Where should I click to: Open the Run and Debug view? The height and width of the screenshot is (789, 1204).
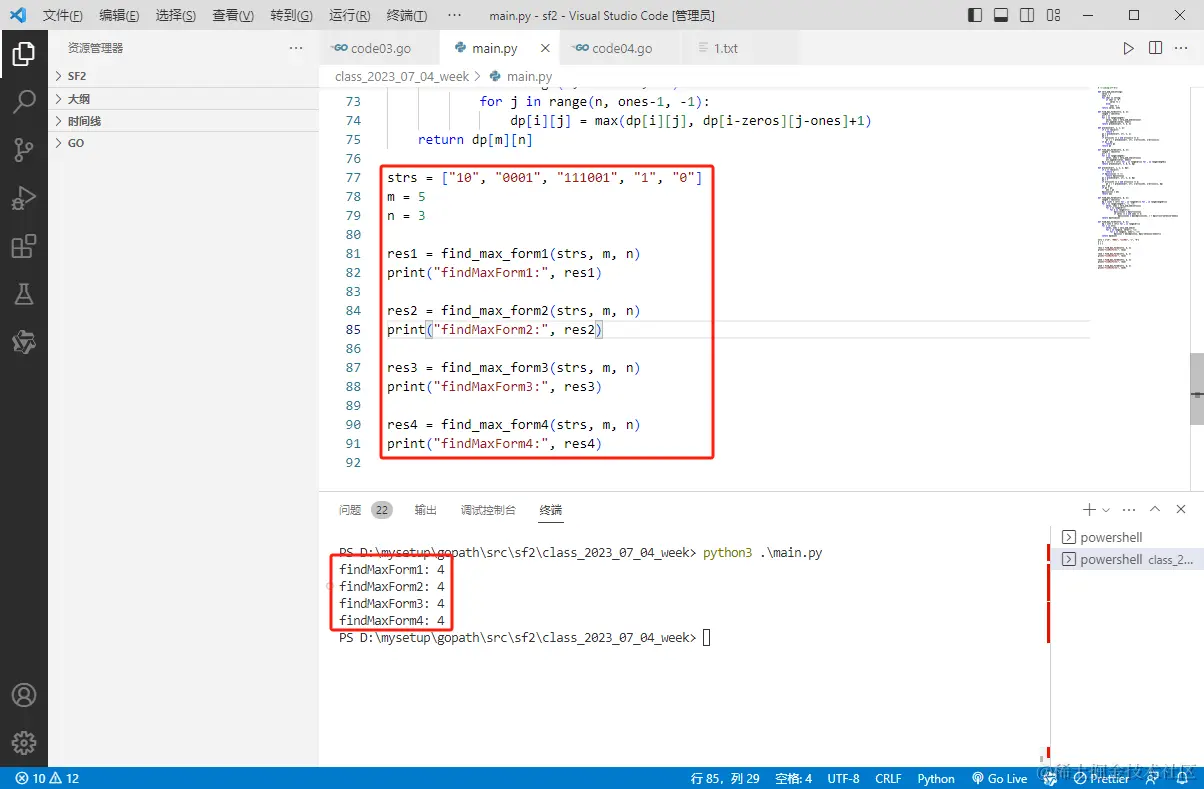tap(24, 198)
